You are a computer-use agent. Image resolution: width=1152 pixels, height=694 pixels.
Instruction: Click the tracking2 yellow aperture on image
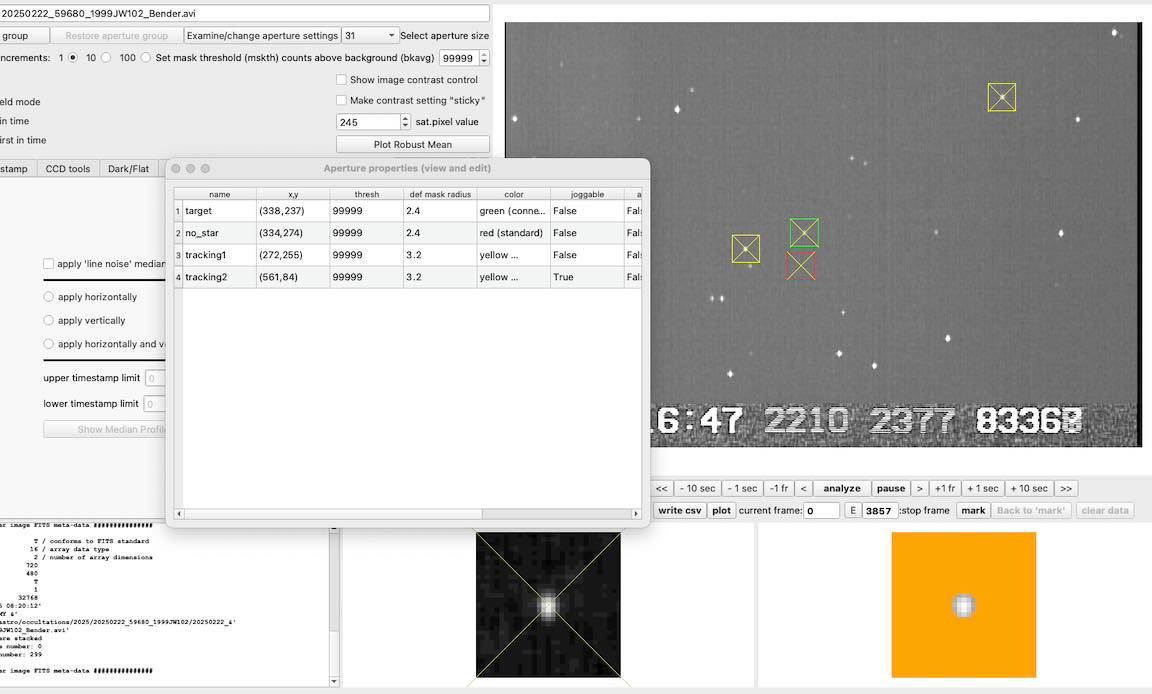(1001, 97)
